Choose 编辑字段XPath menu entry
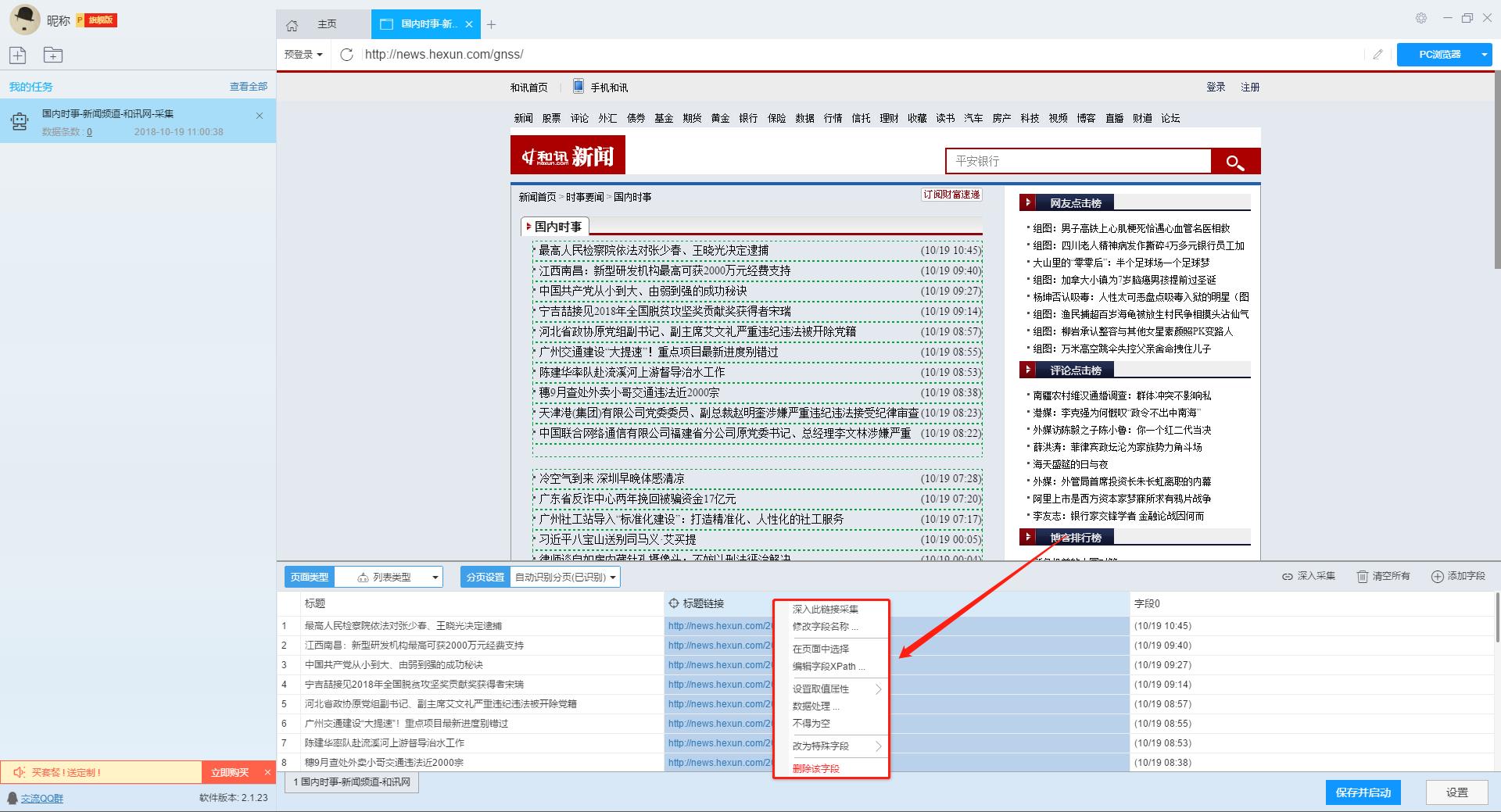Screen dimensions: 1501x812 tap(829, 666)
